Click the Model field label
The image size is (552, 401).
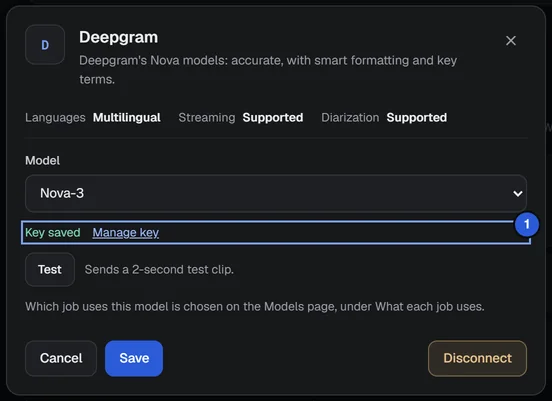click(43, 161)
